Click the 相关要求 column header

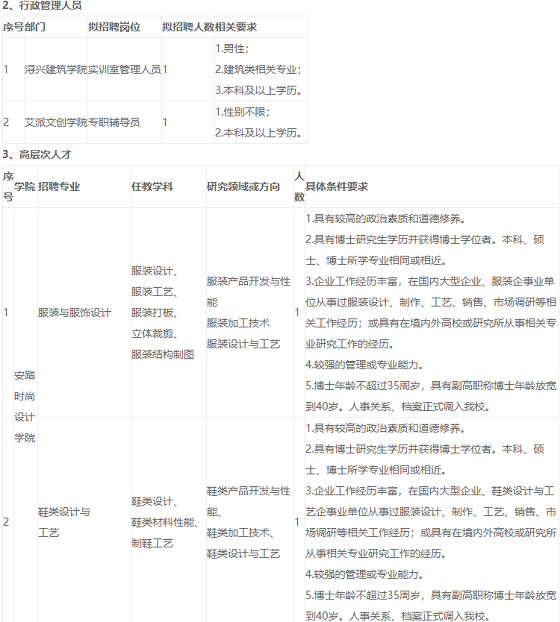pyautogui.click(x=236, y=27)
